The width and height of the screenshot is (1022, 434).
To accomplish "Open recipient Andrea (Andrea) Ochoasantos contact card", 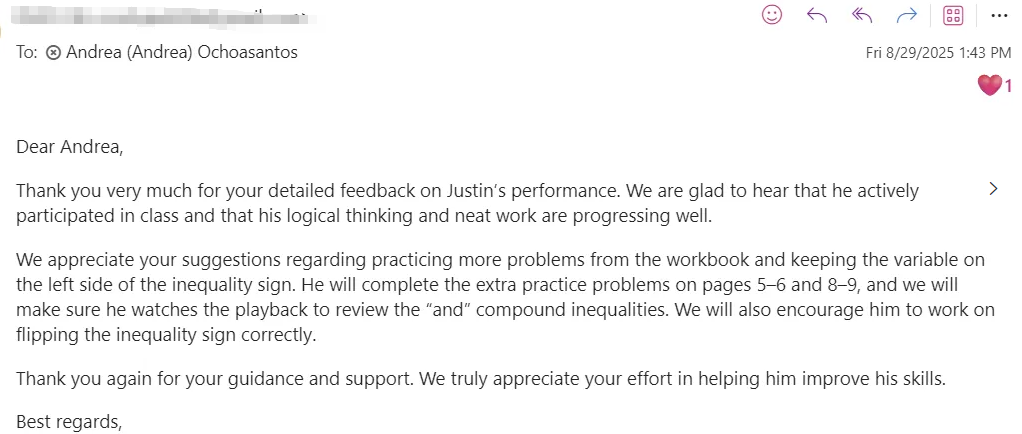I will point(182,52).
